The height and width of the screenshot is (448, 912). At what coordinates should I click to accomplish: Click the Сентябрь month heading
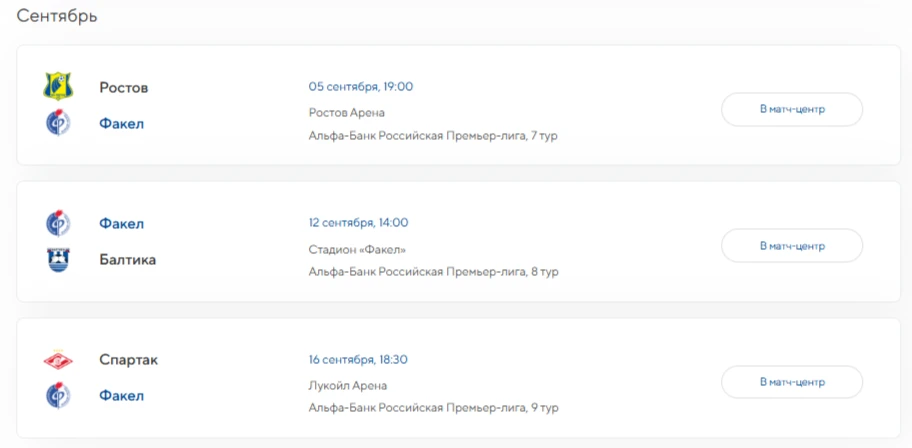coord(57,16)
